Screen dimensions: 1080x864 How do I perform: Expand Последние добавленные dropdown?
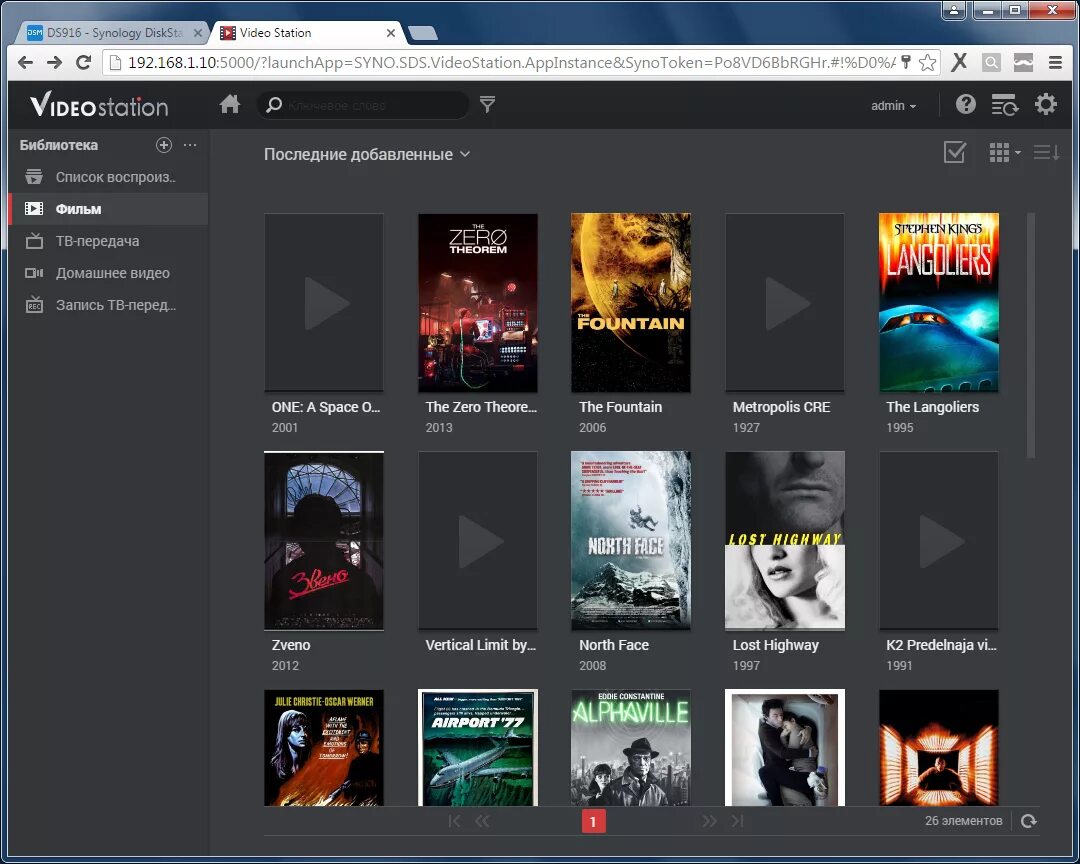coord(367,154)
